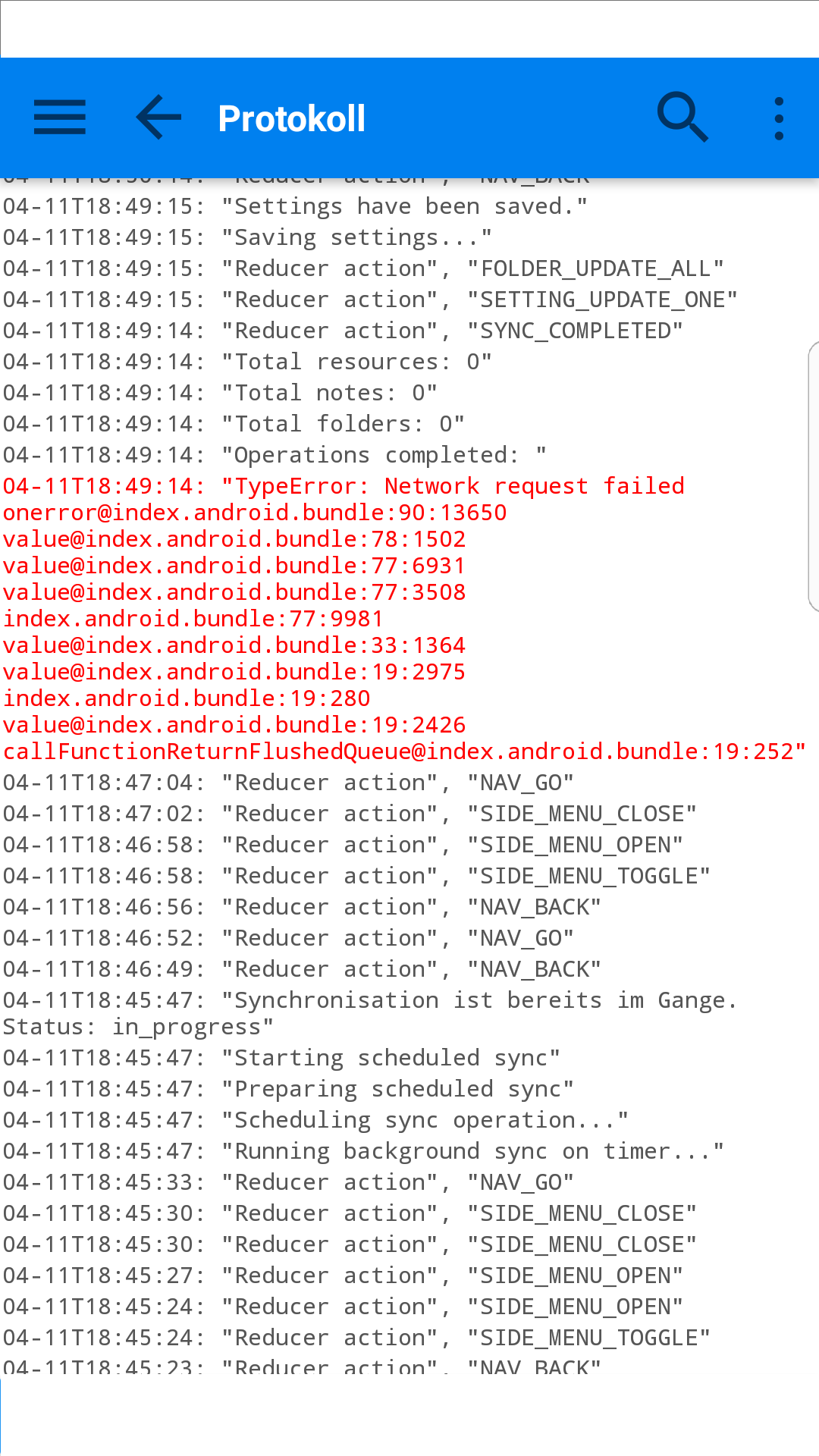The image size is (819, 1456).
Task: Tap the Synchronisation ist bereits im Gange line
Action: [x=369, y=999]
